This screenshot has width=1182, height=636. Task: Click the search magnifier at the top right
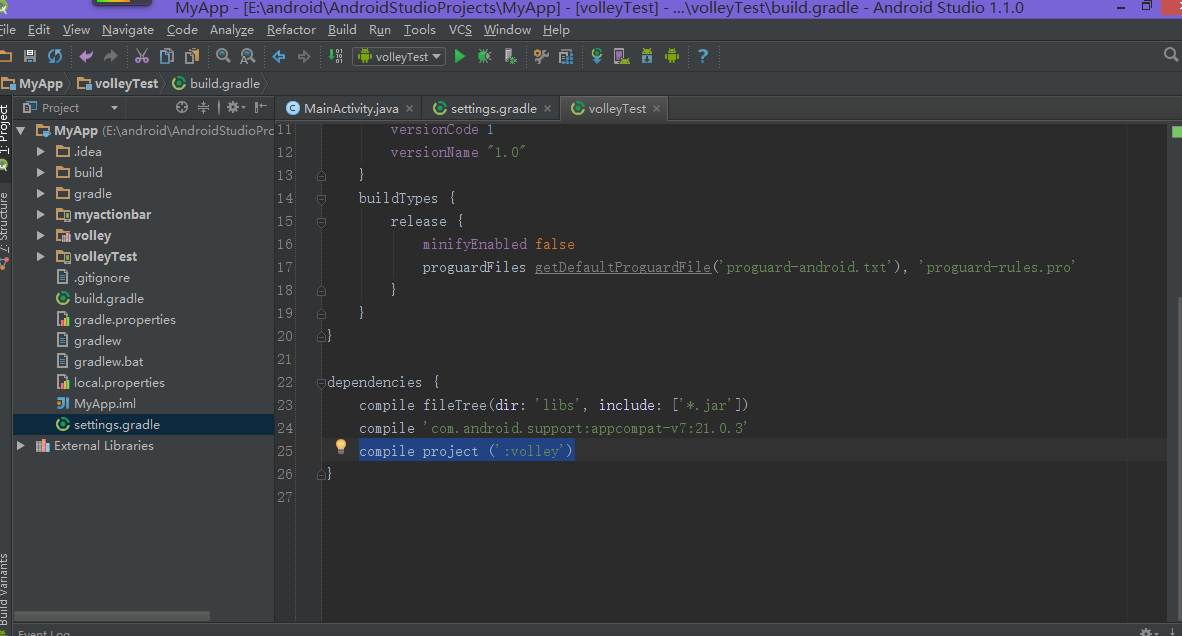(x=1171, y=55)
